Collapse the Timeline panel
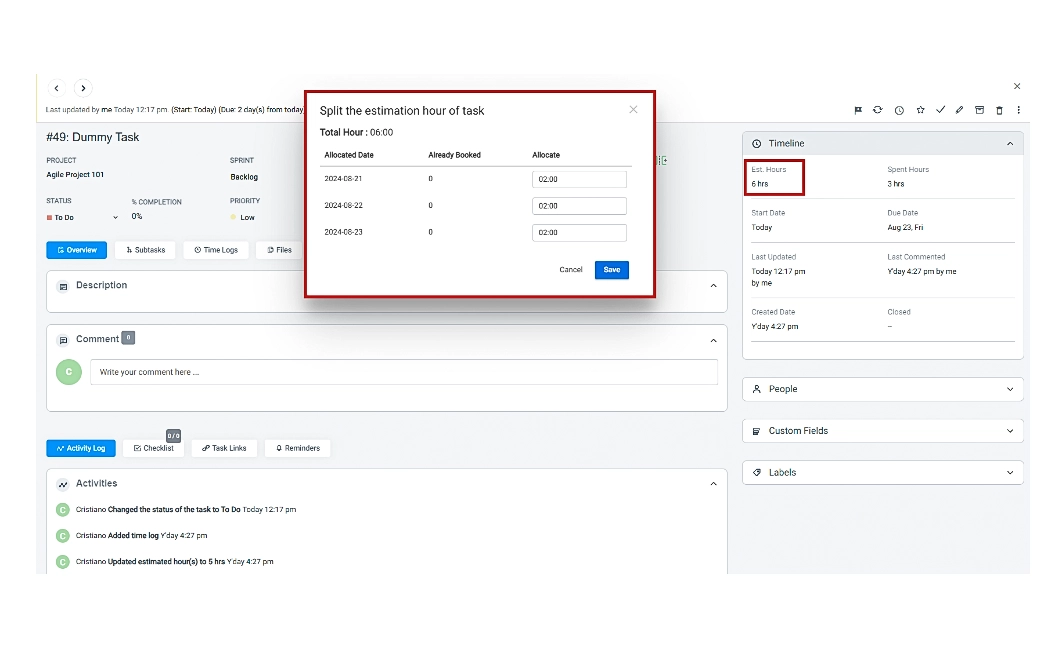 1009,143
